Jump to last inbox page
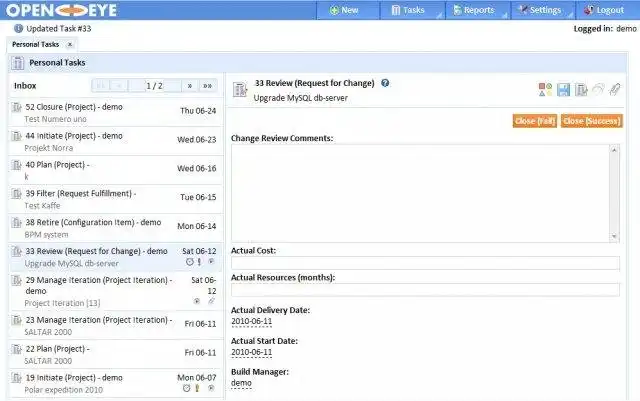 point(208,86)
